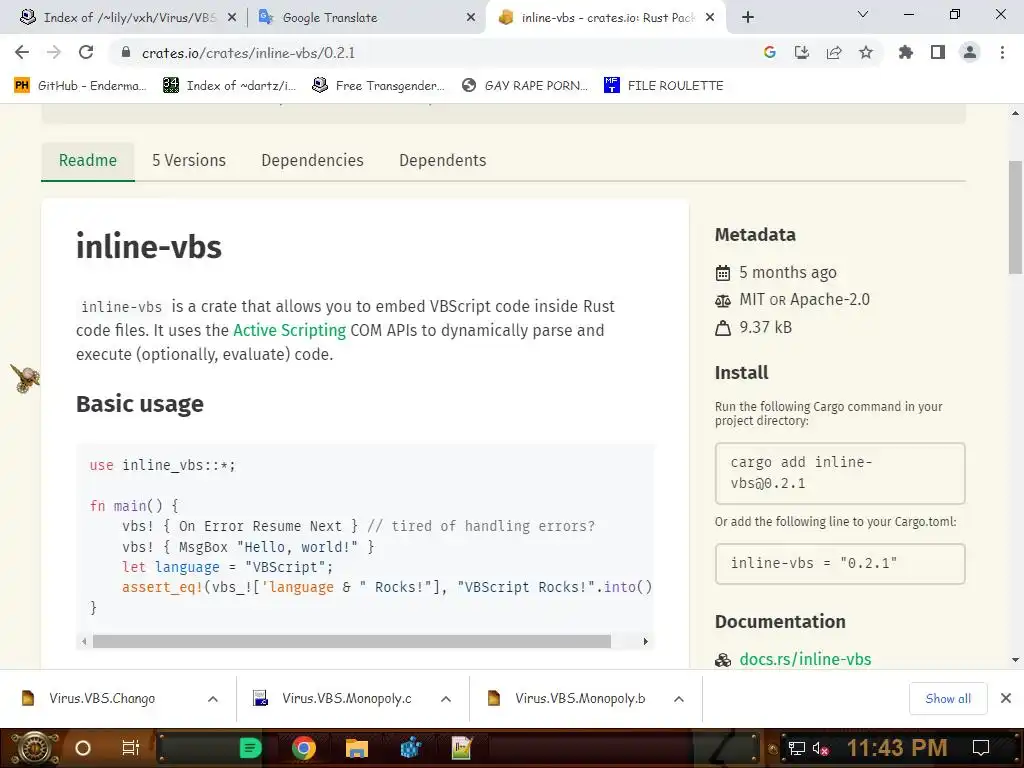
Task: Click the docs.rs cubes icon
Action: 723,660
